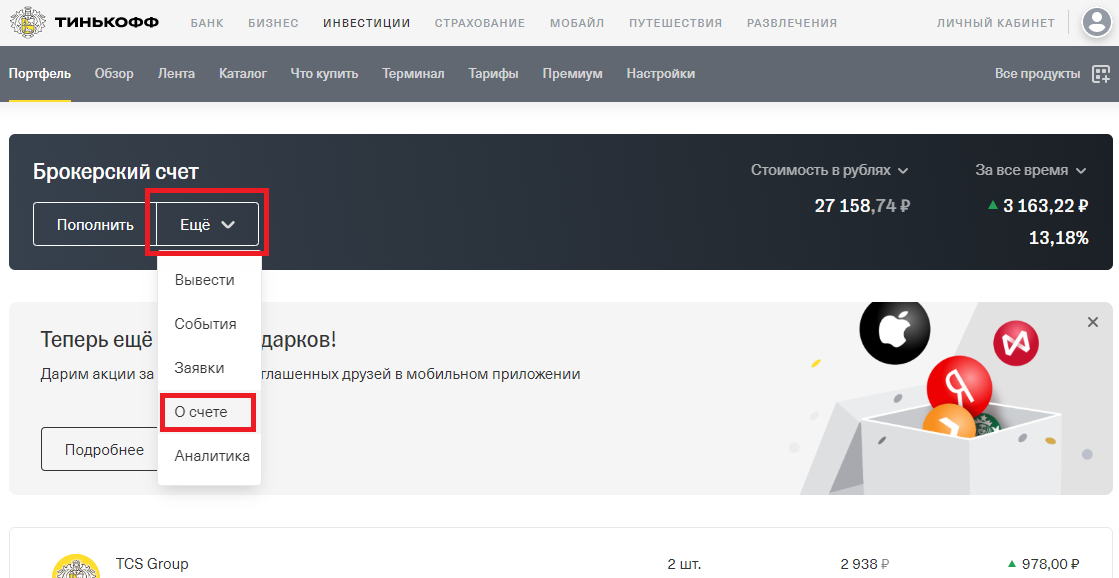Click the portfolio value 27 158,74 ₽
The height and width of the screenshot is (578, 1119).
pos(863,206)
